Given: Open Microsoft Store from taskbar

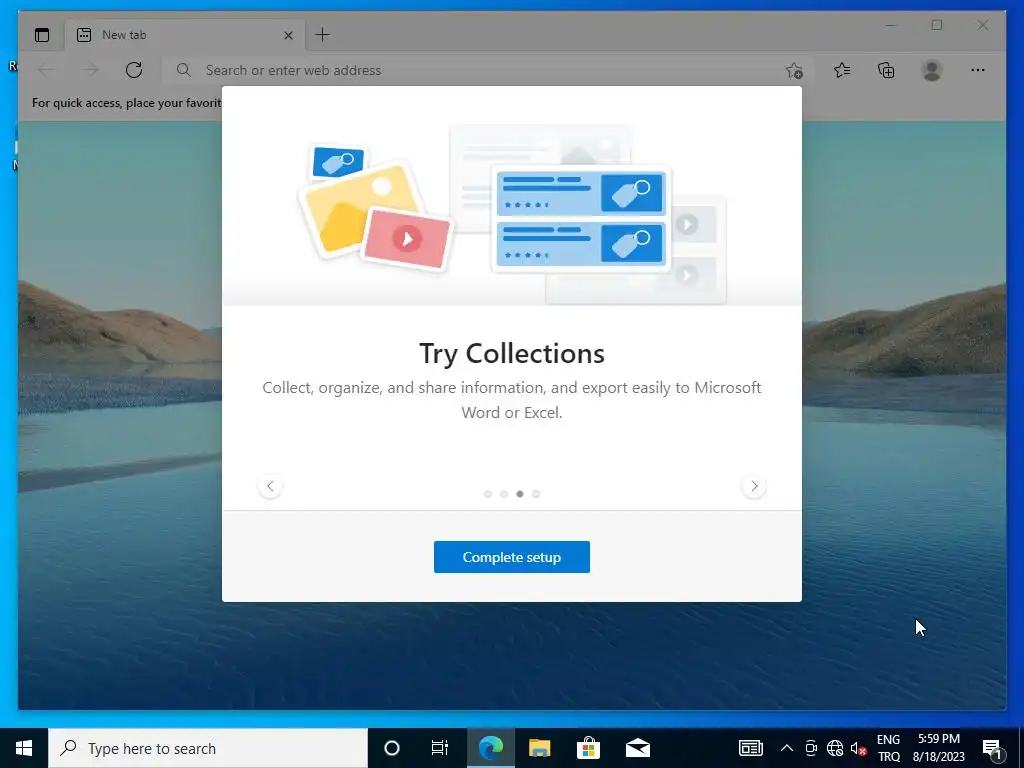Looking at the screenshot, I should (588, 748).
